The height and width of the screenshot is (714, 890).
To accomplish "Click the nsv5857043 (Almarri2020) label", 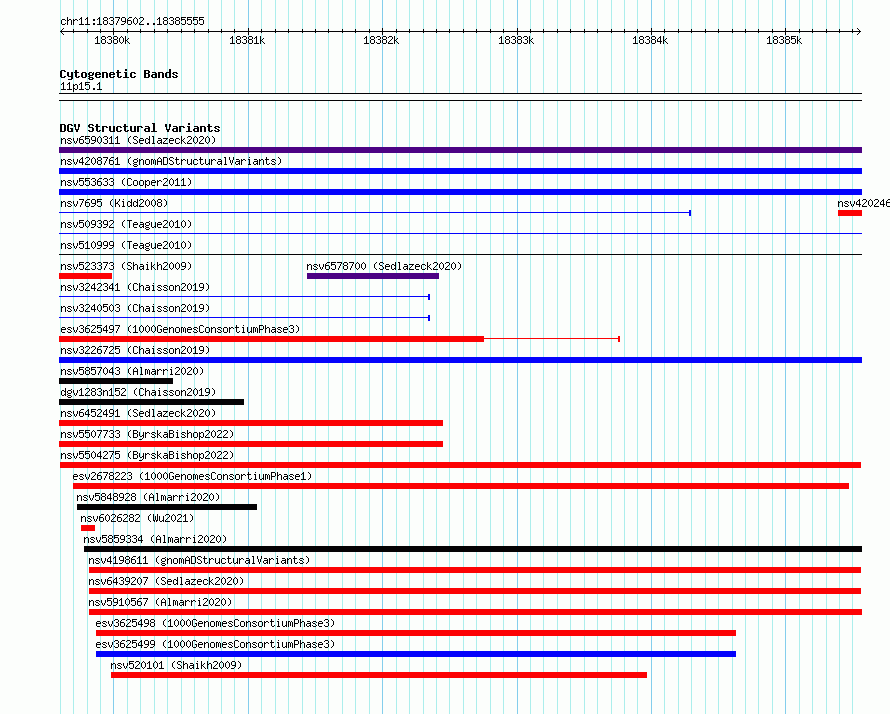I will 132,371.
